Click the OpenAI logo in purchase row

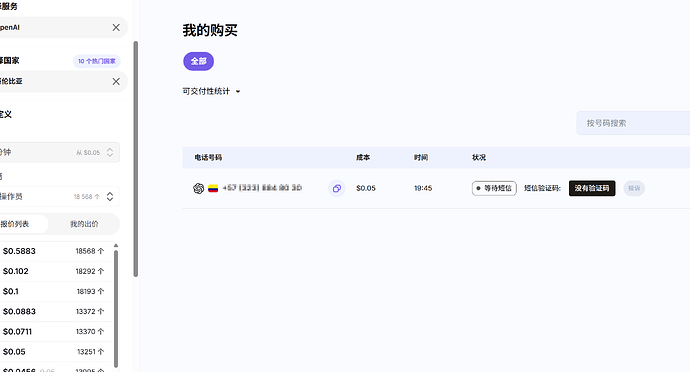pos(198,188)
